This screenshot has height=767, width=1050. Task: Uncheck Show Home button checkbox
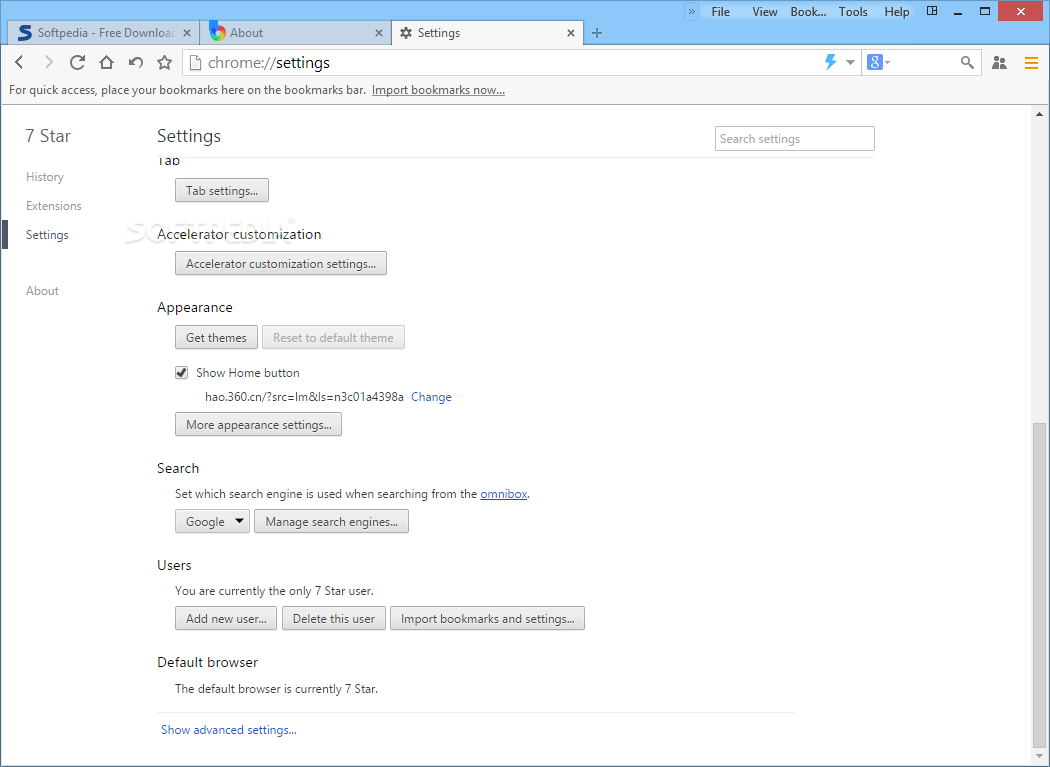(x=181, y=372)
